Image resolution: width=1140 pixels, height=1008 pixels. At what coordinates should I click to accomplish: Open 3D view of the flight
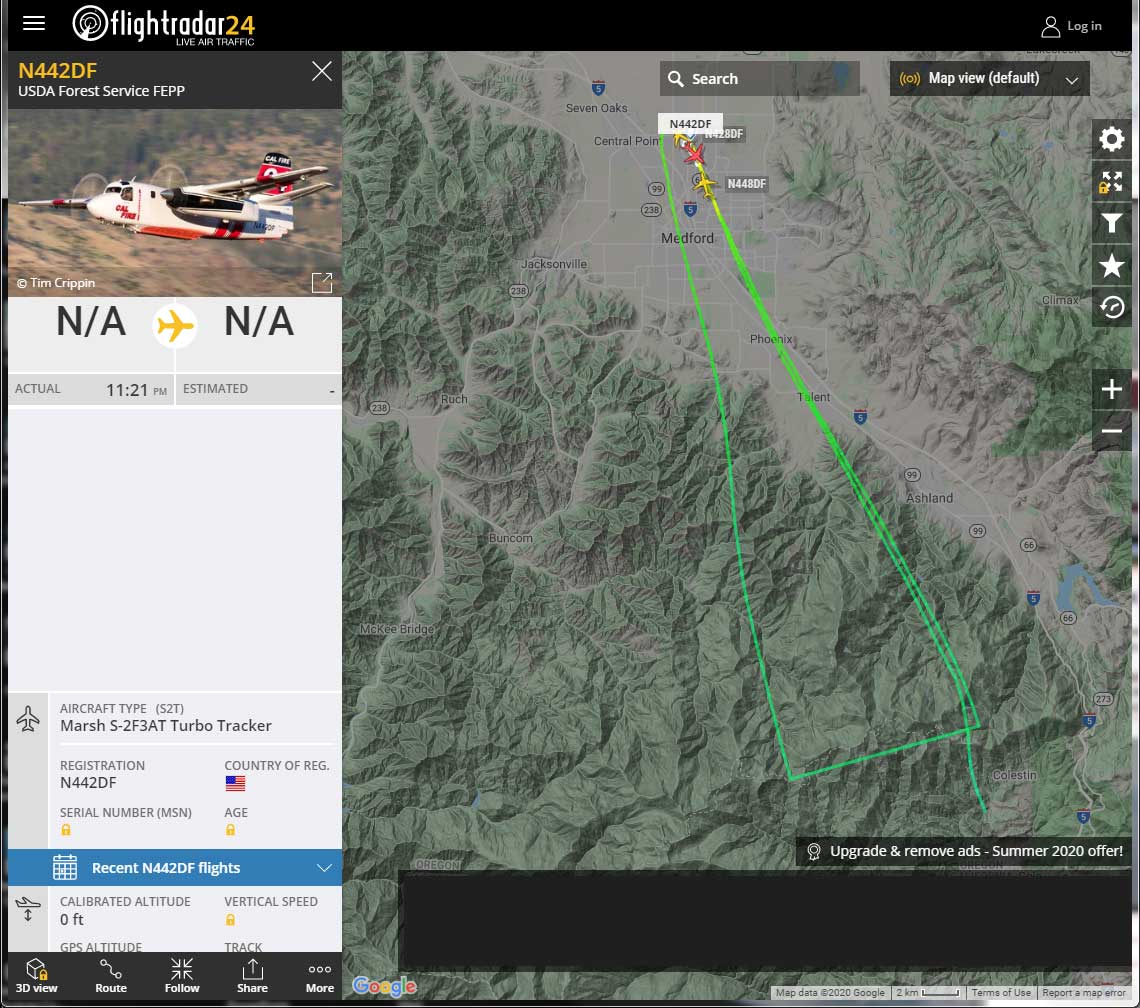tap(36, 975)
